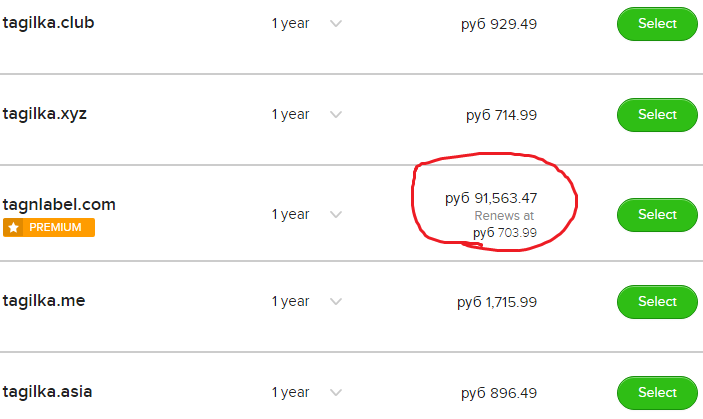
Task: Hit the Select button for tagilka.me
Action: tap(657, 302)
